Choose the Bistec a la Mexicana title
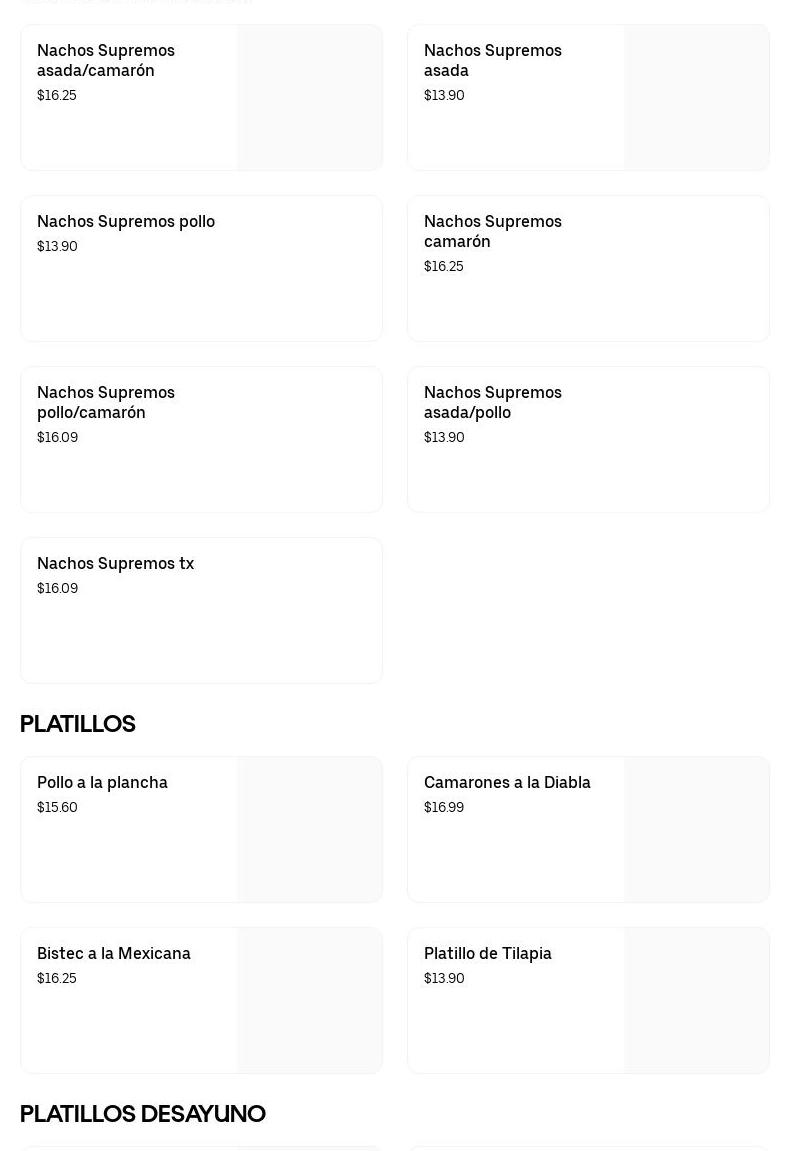The height and width of the screenshot is (1151, 804). (x=114, y=954)
